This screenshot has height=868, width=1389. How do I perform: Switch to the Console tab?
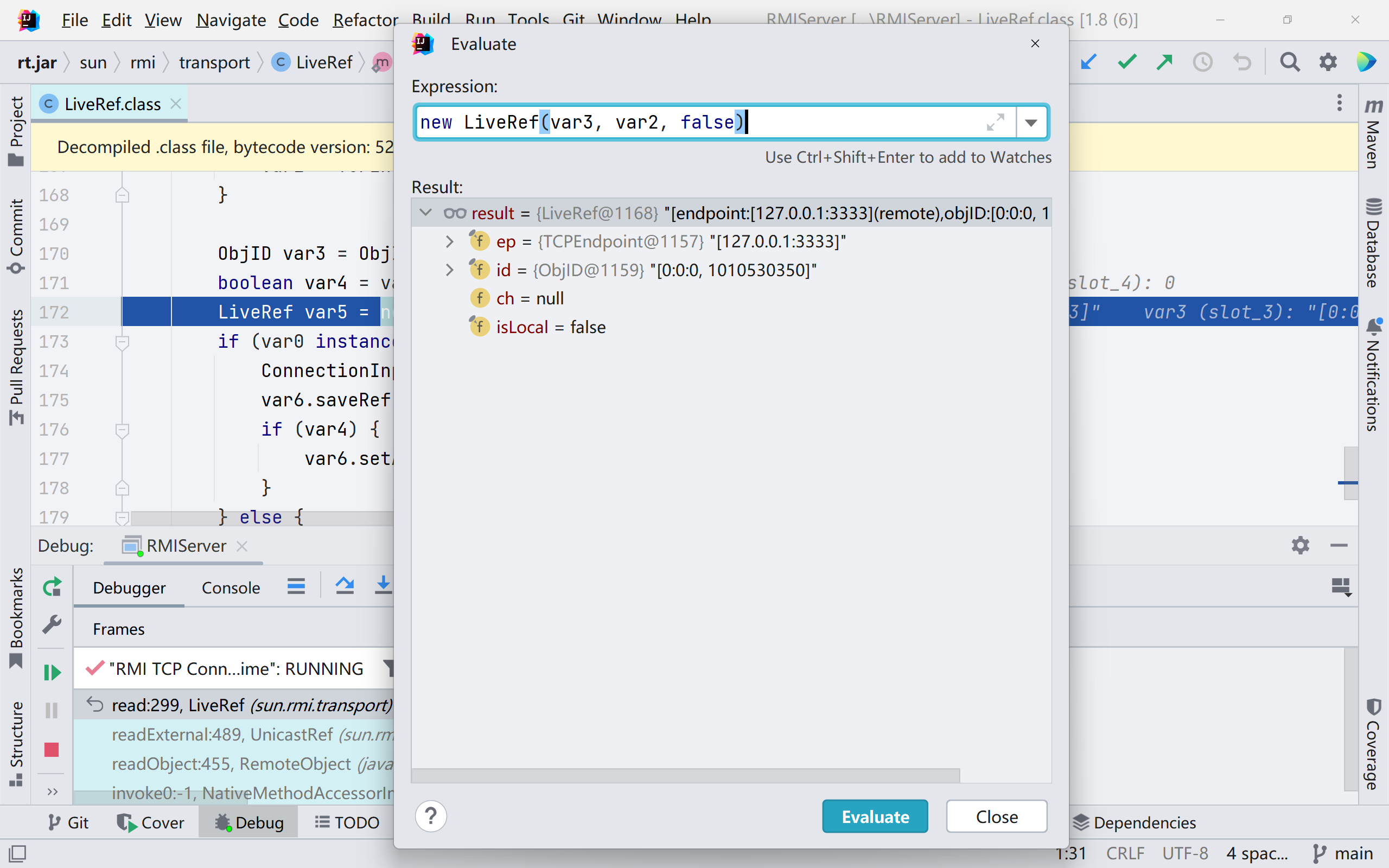click(x=231, y=588)
